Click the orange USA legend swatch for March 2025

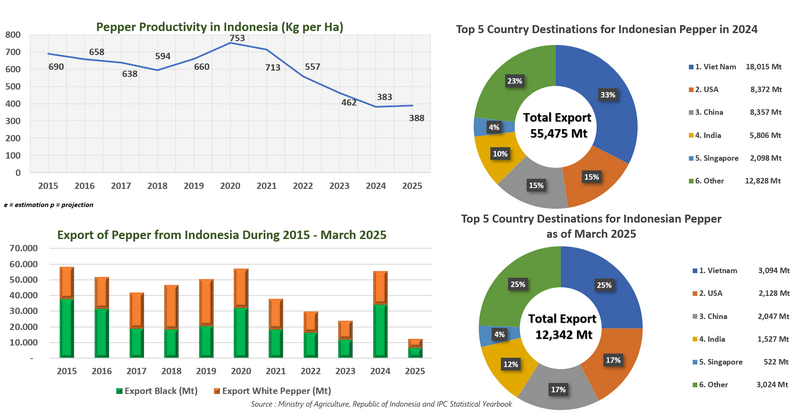coord(693,292)
